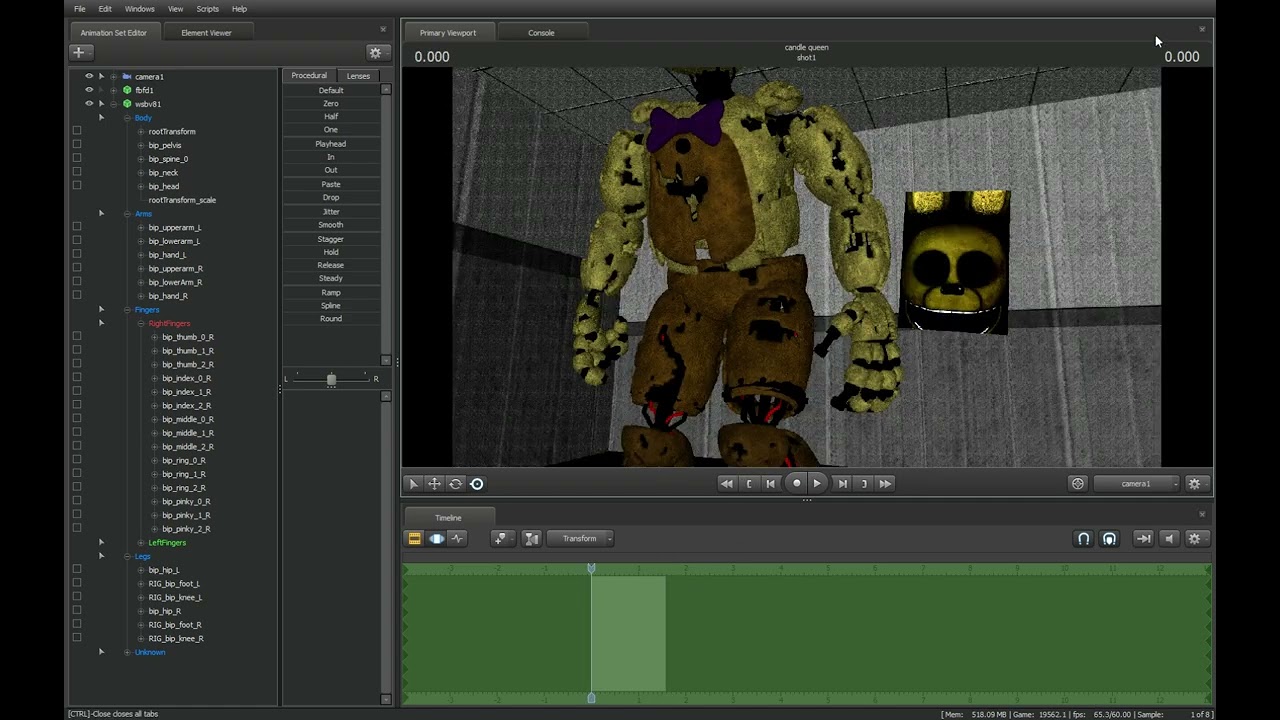Click the bookmark key mode icon

click(501, 538)
